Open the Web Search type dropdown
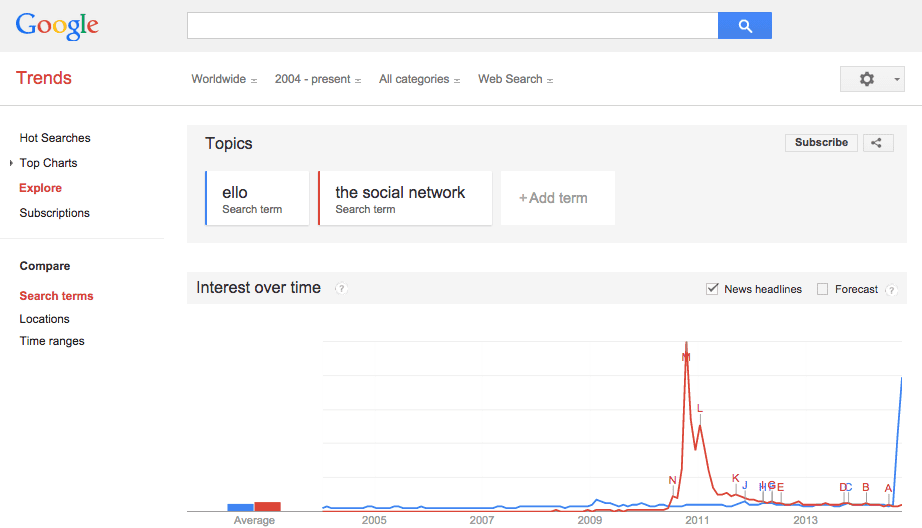922x528 pixels. click(x=515, y=79)
